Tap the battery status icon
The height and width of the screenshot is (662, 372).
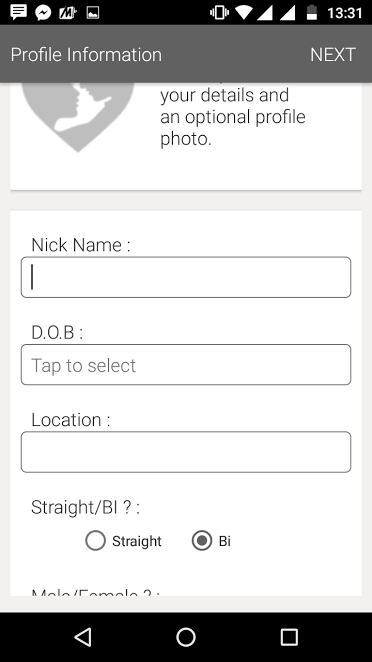click(312, 13)
